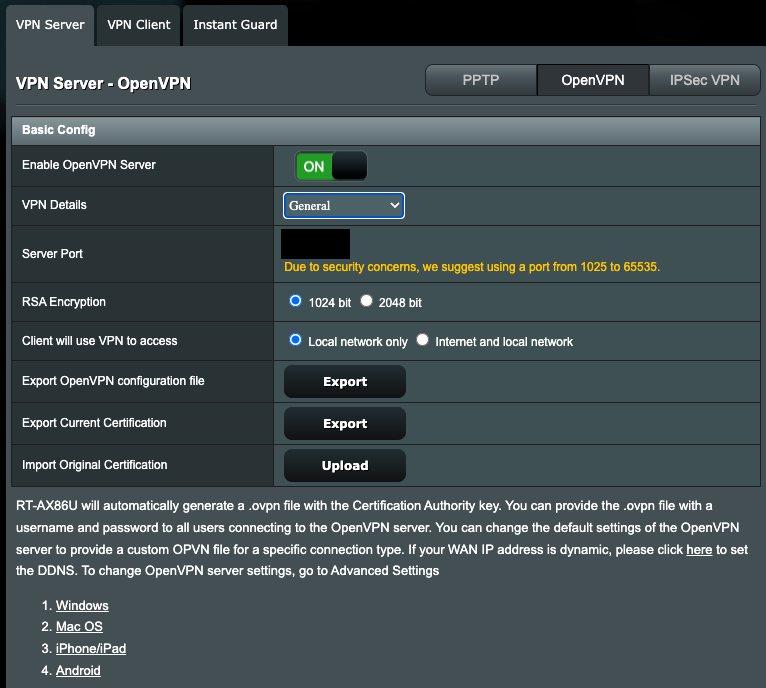Viewport: 766px width, 688px height.
Task: Click the 'VPN Details' label
Action: [x=54, y=205]
